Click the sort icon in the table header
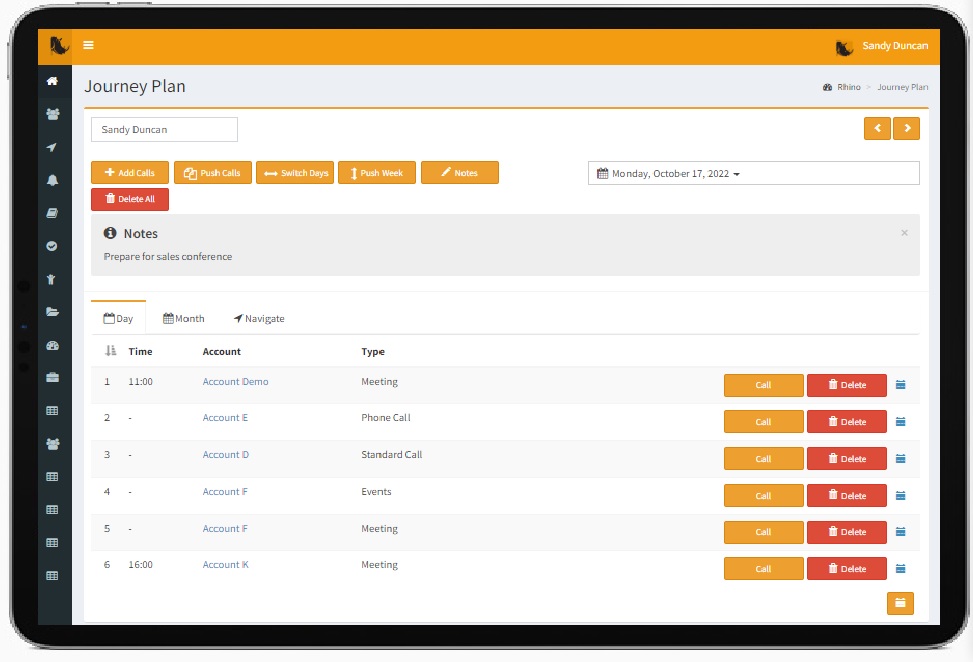 click(110, 351)
